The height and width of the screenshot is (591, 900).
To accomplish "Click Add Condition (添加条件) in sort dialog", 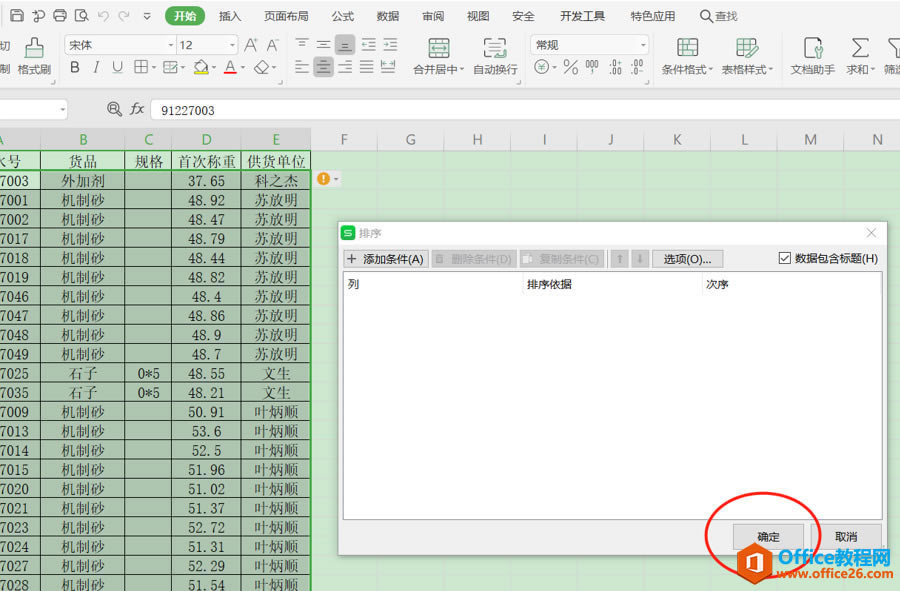I will pos(386,259).
